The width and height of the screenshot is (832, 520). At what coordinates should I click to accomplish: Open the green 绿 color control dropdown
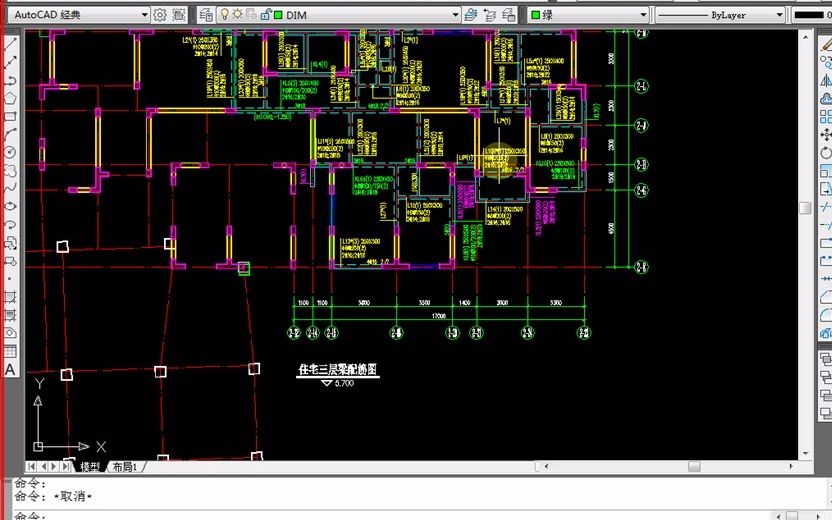[x=588, y=15]
